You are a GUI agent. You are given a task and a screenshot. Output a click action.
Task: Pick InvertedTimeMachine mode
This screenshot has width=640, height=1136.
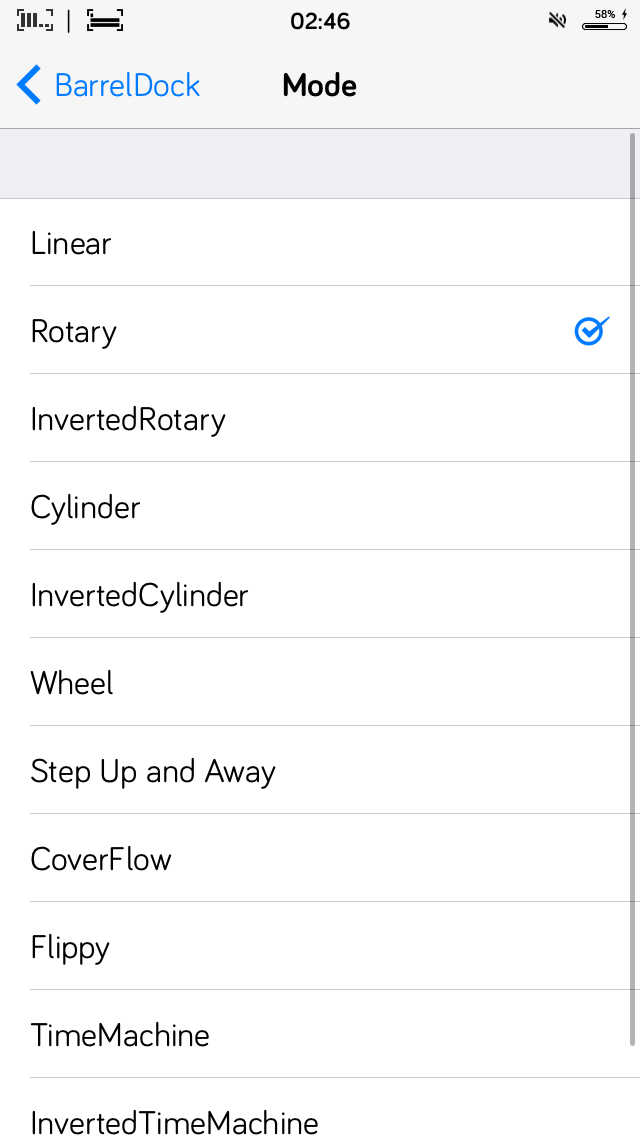point(320,1107)
